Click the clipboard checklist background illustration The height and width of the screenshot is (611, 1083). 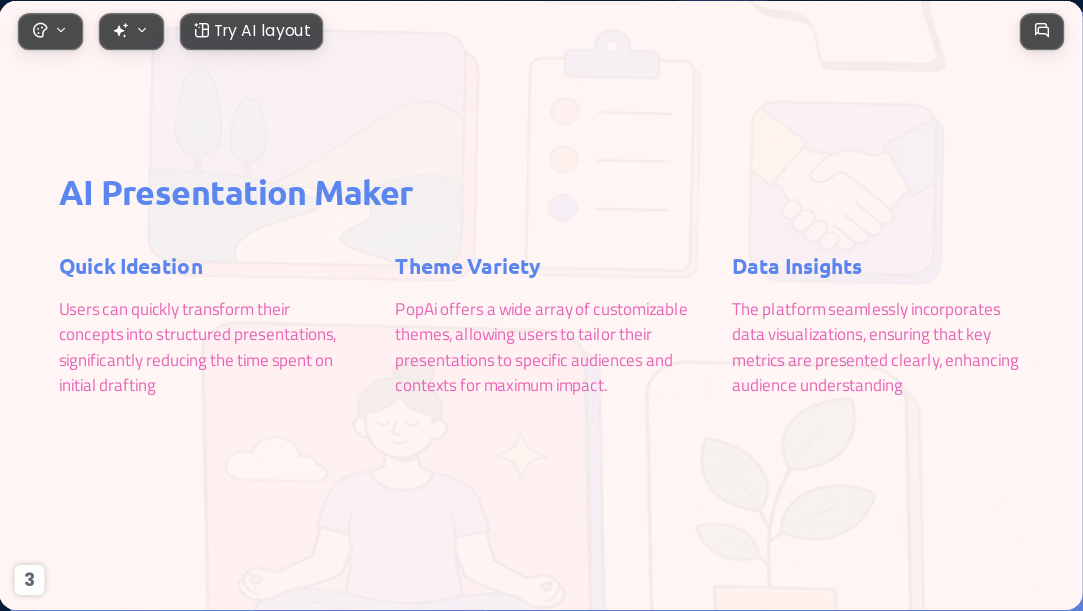[612, 153]
